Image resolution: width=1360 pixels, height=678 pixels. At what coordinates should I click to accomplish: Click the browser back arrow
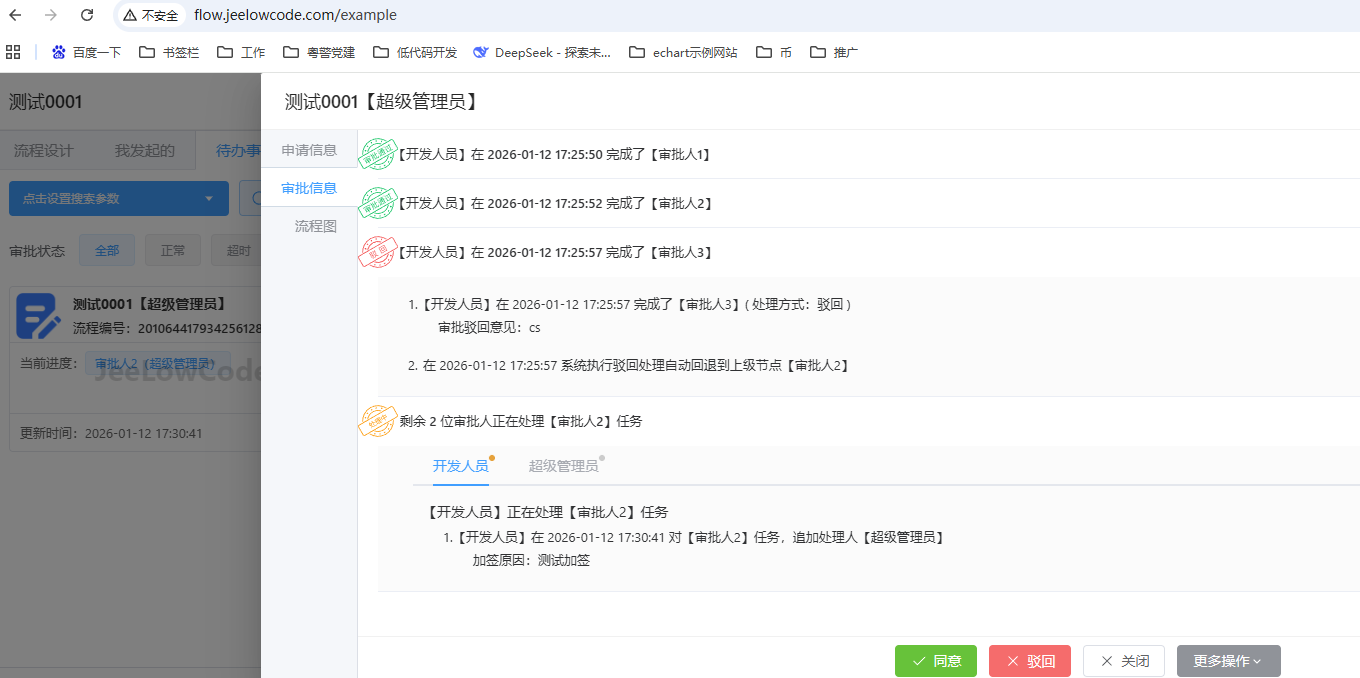pyautogui.click(x=15, y=15)
